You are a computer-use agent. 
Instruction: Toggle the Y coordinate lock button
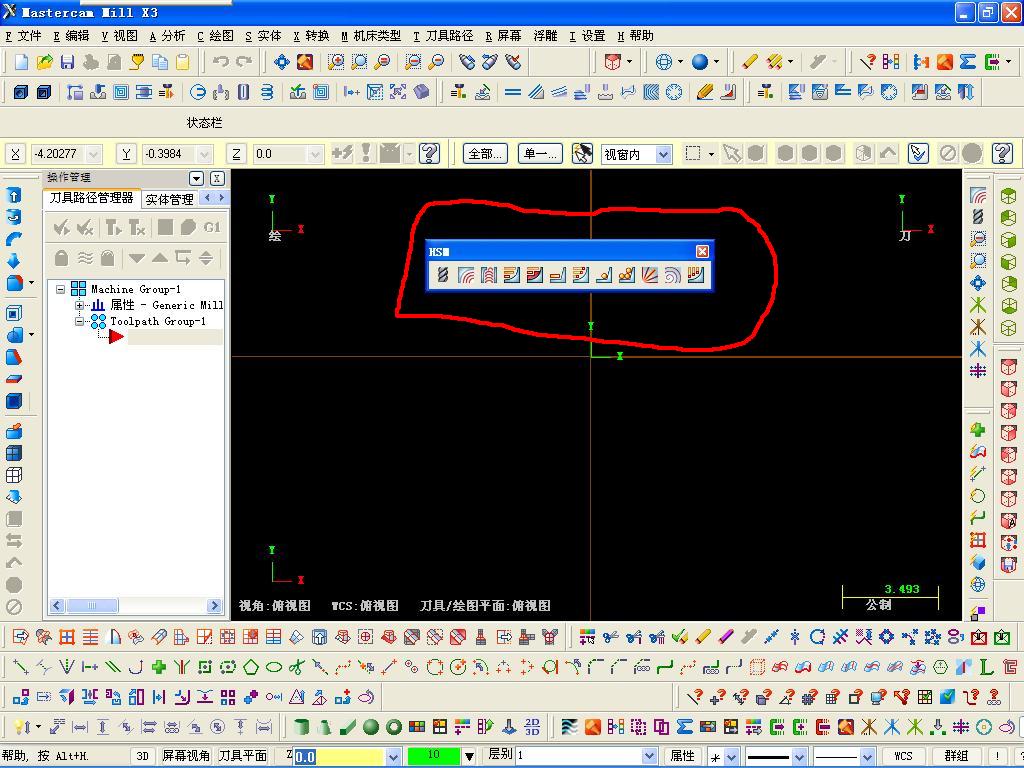(x=127, y=154)
